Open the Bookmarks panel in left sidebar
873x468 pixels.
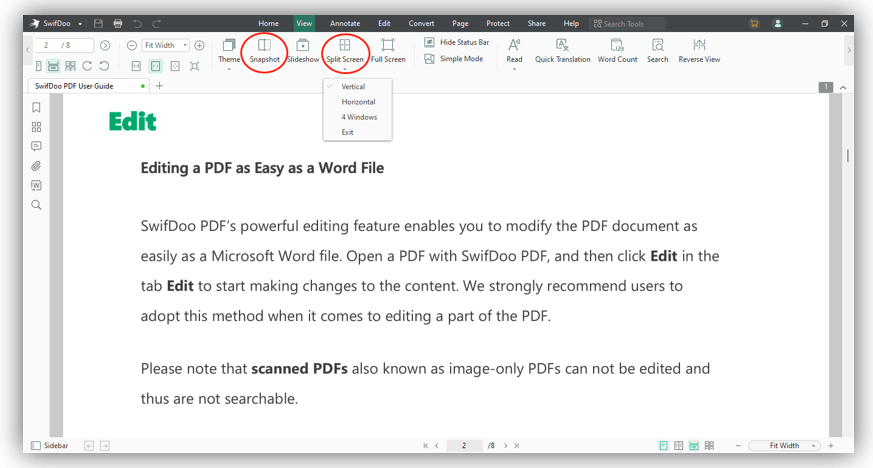[x=36, y=107]
